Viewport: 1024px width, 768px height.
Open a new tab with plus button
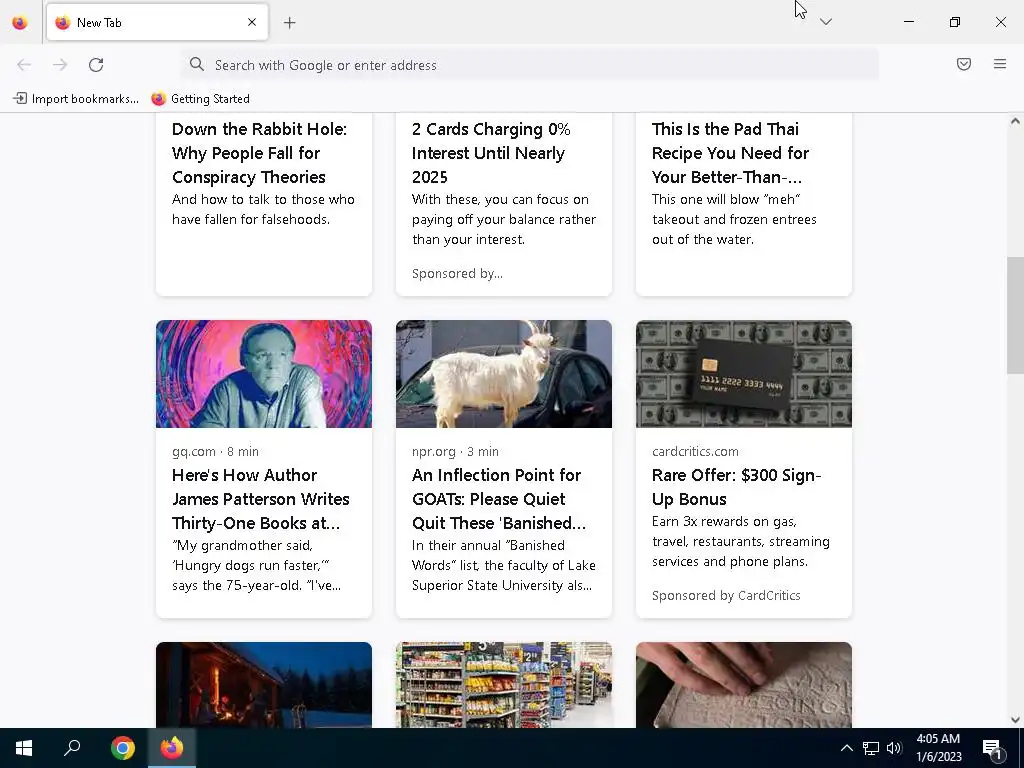tap(290, 23)
